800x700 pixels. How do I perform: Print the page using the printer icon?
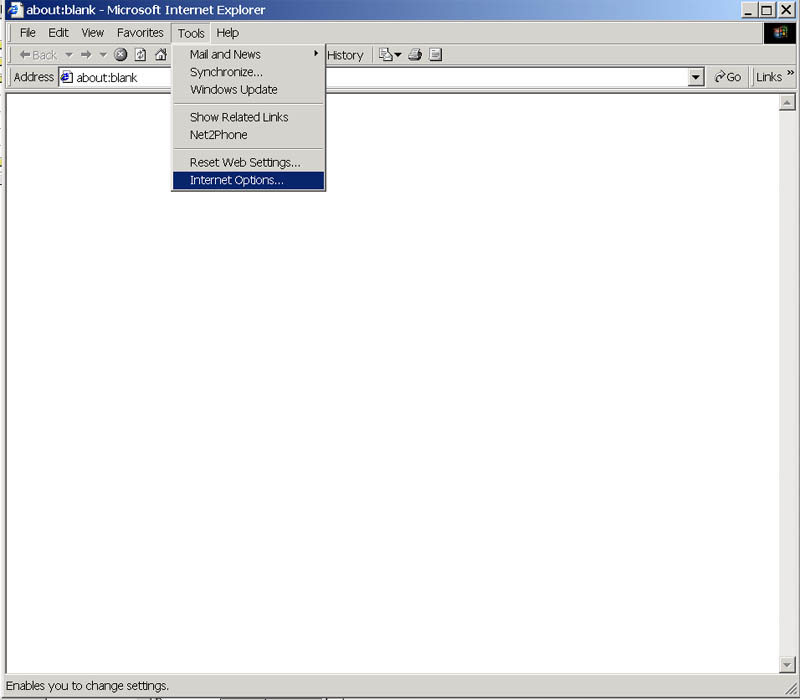pyautogui.click(x=415, y=55)
